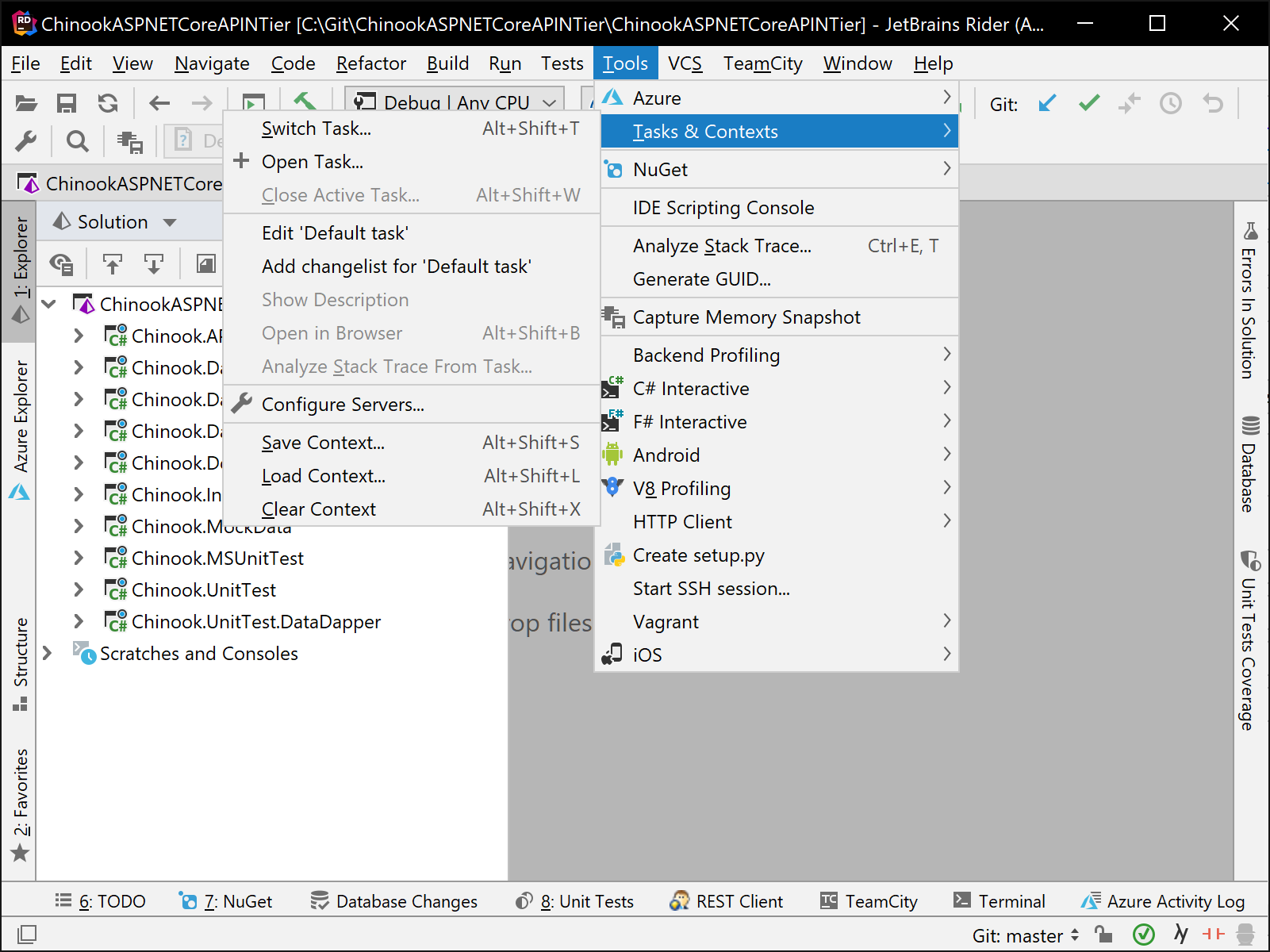The width and height of the screenshot is (1270, 952).
Task: Open the Unit Tests Coverage side panel
Action: [1249, 640]
